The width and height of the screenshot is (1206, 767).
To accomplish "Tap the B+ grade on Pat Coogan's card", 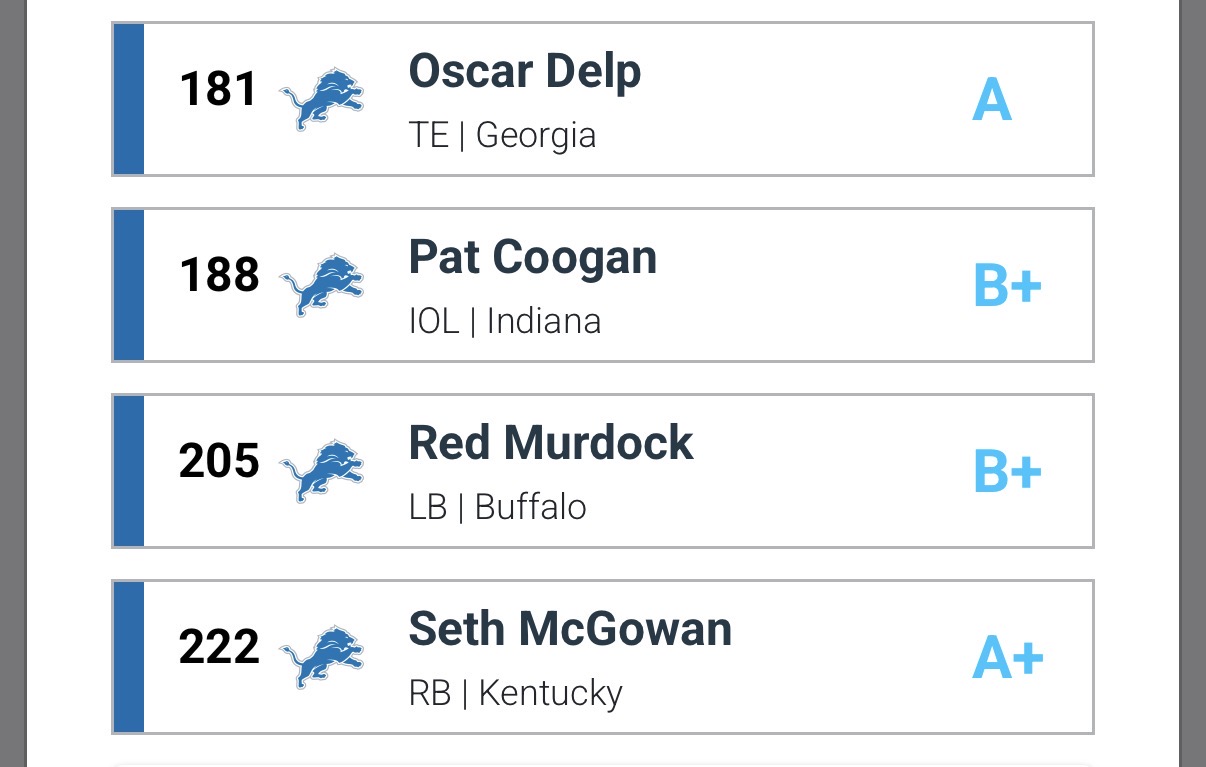I will point(1007,287).
